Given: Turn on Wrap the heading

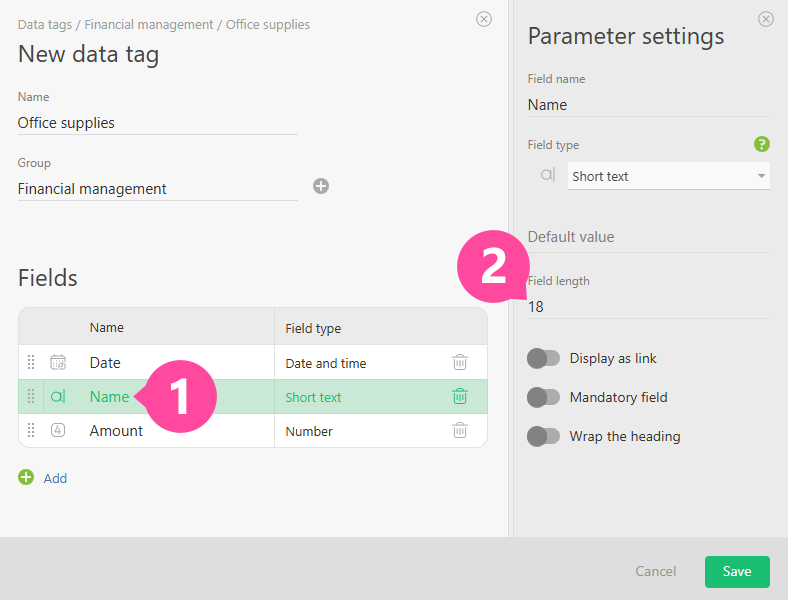Looking at the screenshot, I should pos(544,436).
